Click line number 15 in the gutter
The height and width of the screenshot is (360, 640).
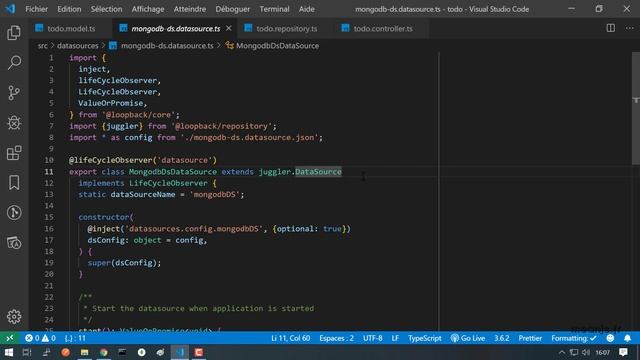coord(49,217)
